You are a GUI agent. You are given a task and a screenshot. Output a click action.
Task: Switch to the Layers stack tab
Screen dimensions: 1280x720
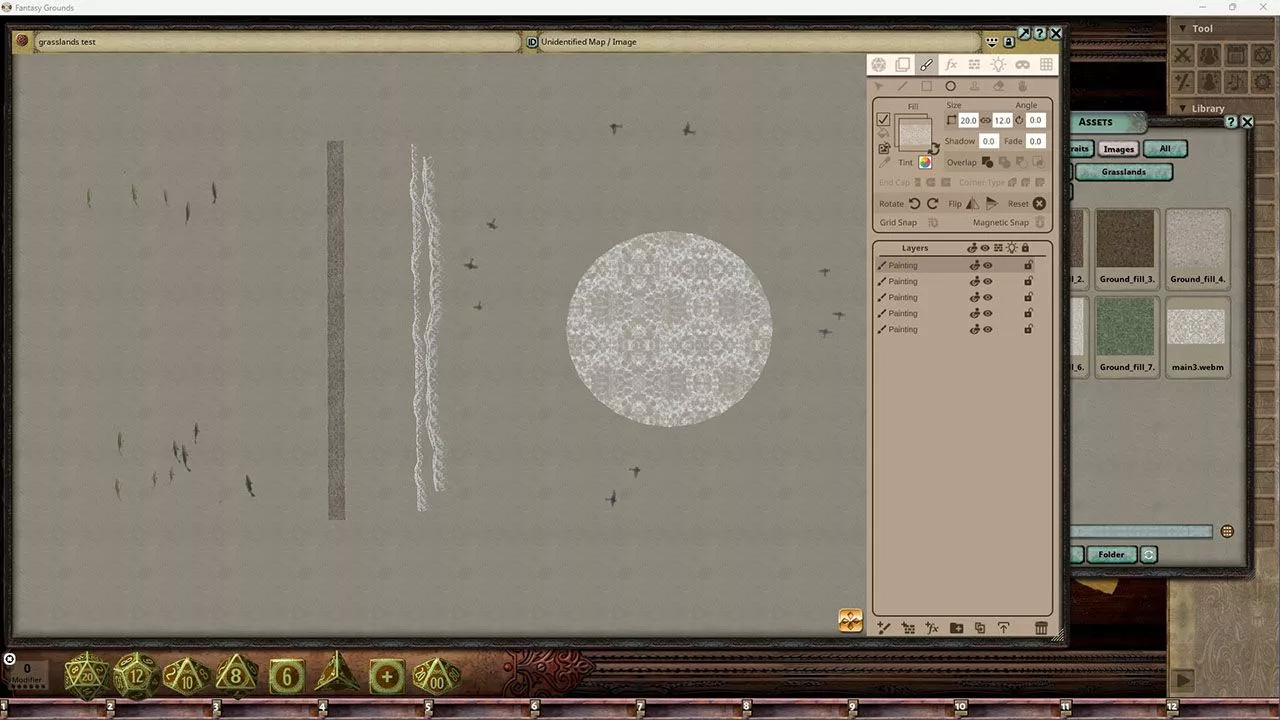pyautogui.click(x=903, y=65)
